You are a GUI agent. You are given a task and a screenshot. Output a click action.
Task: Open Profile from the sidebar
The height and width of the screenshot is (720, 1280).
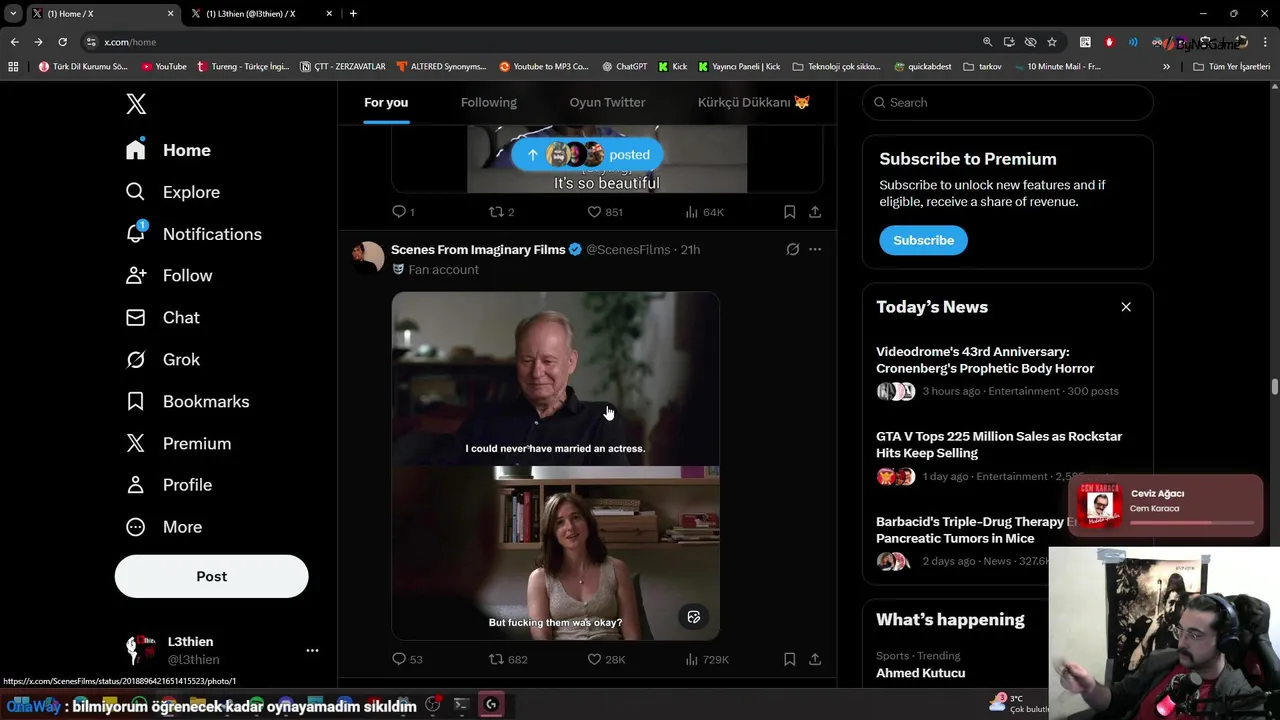(x=168, y=485)
